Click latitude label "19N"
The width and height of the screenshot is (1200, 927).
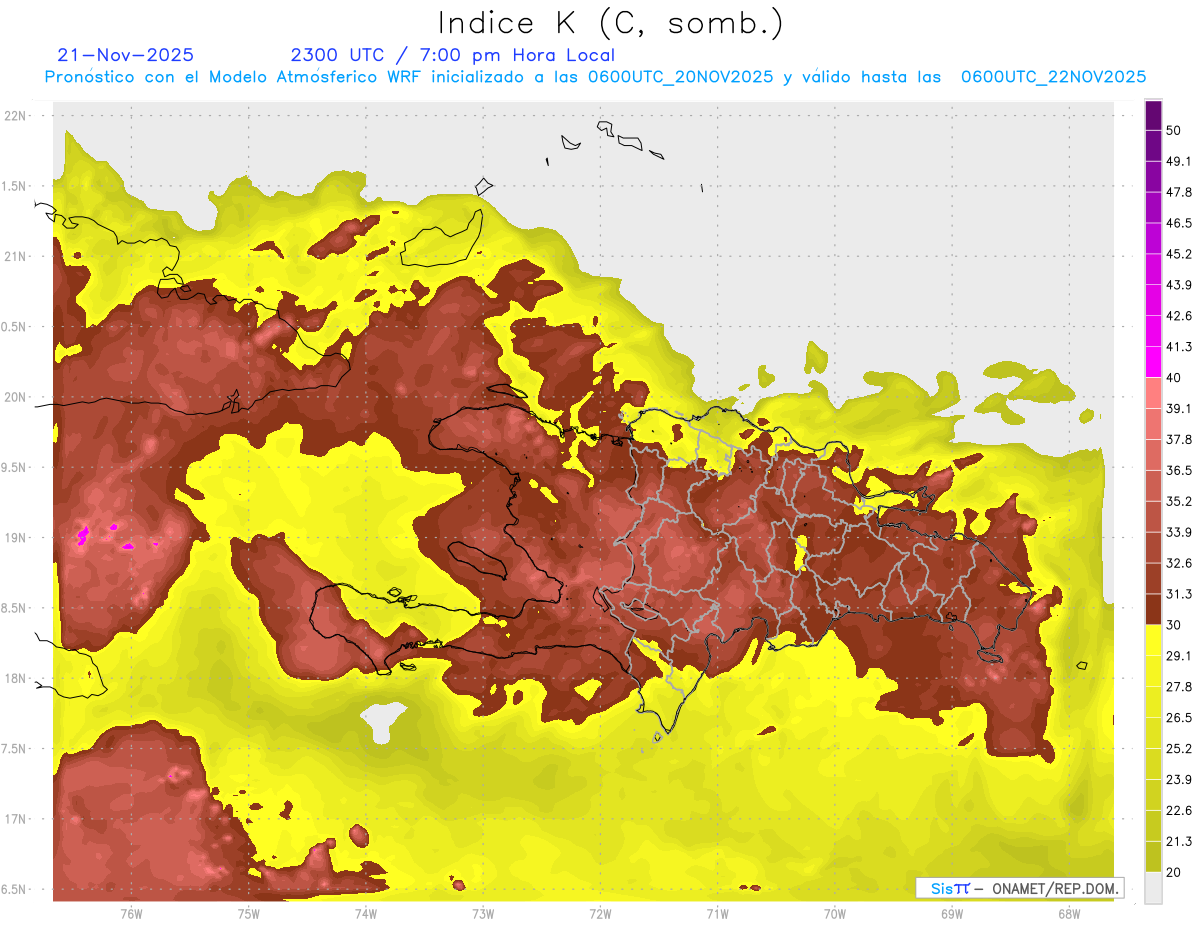[x=16, y=538]
